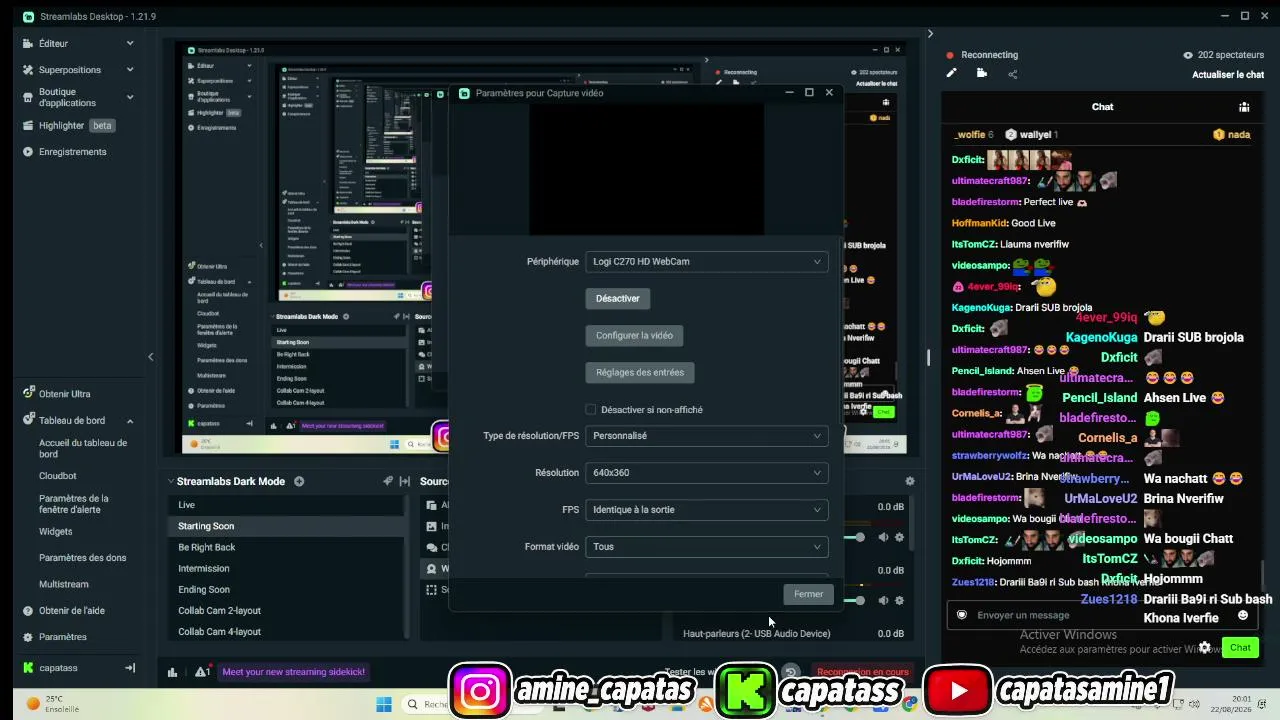This screenshot has width=1280, height=720.
Task: Expand the Éditeur chevron in sidebar
Action: (130, 43)
